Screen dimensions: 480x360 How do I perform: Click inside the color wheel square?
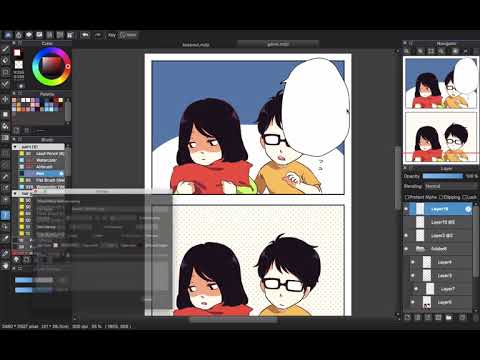(x=51, y=66)
